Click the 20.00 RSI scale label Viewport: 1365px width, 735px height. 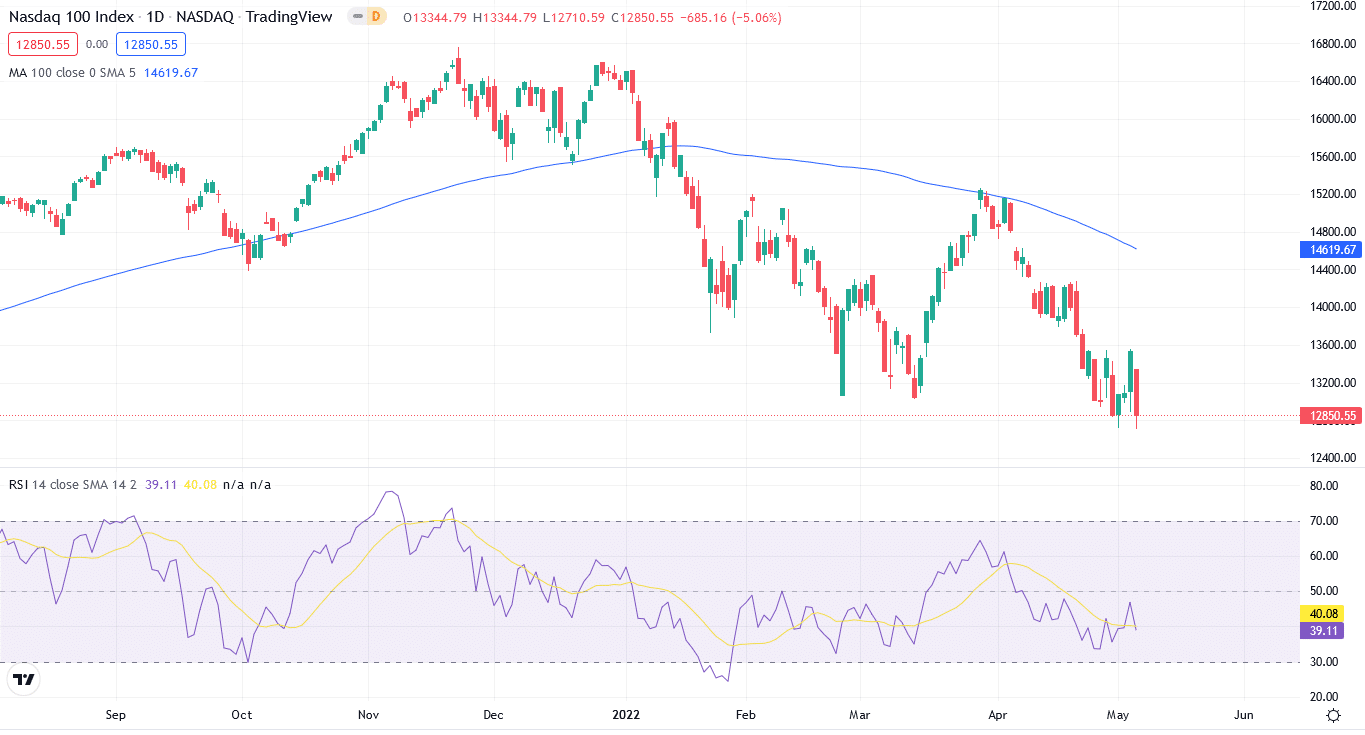(x=1323, y=697)
